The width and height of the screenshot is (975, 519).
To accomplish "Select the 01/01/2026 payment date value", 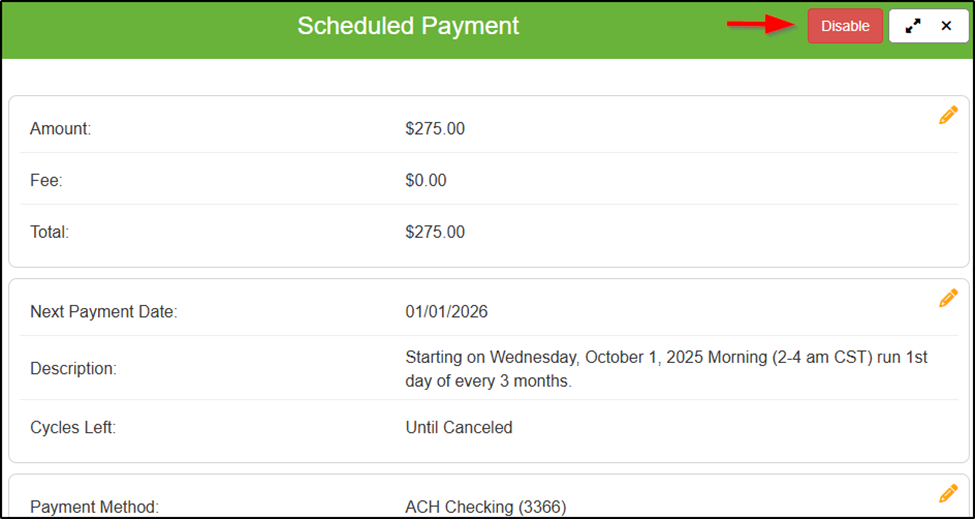I will coord(447,312).
